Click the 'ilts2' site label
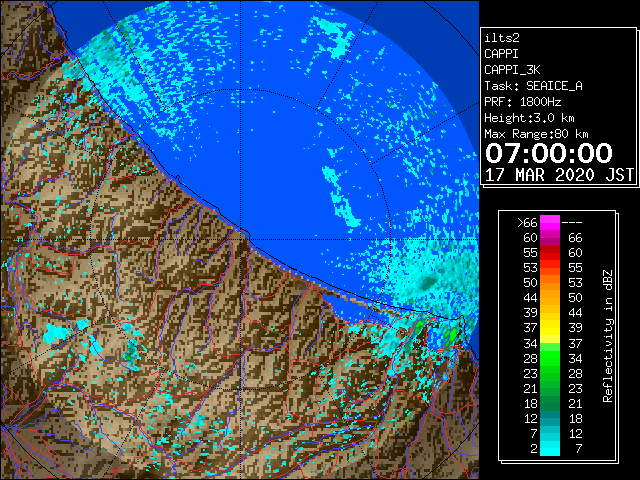The width and height of the screenshot is (640, 480). point(502,38)
